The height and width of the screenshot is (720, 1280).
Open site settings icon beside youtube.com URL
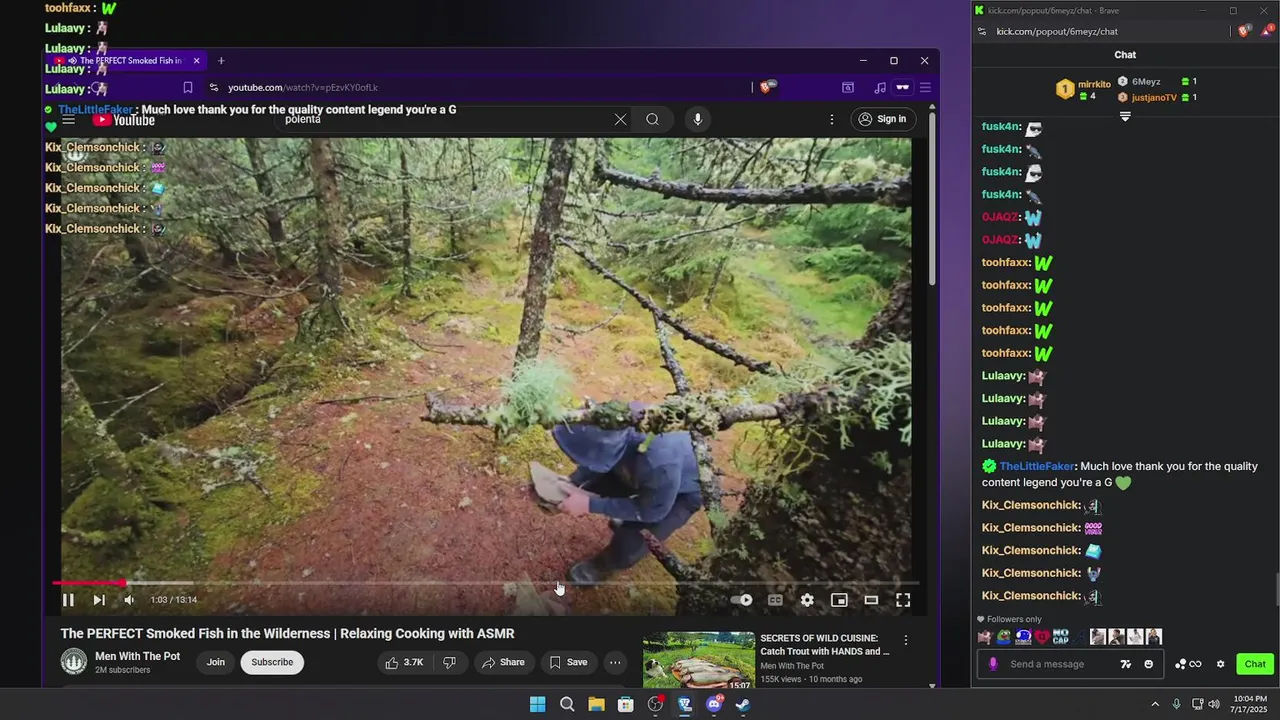pos(214,87)
